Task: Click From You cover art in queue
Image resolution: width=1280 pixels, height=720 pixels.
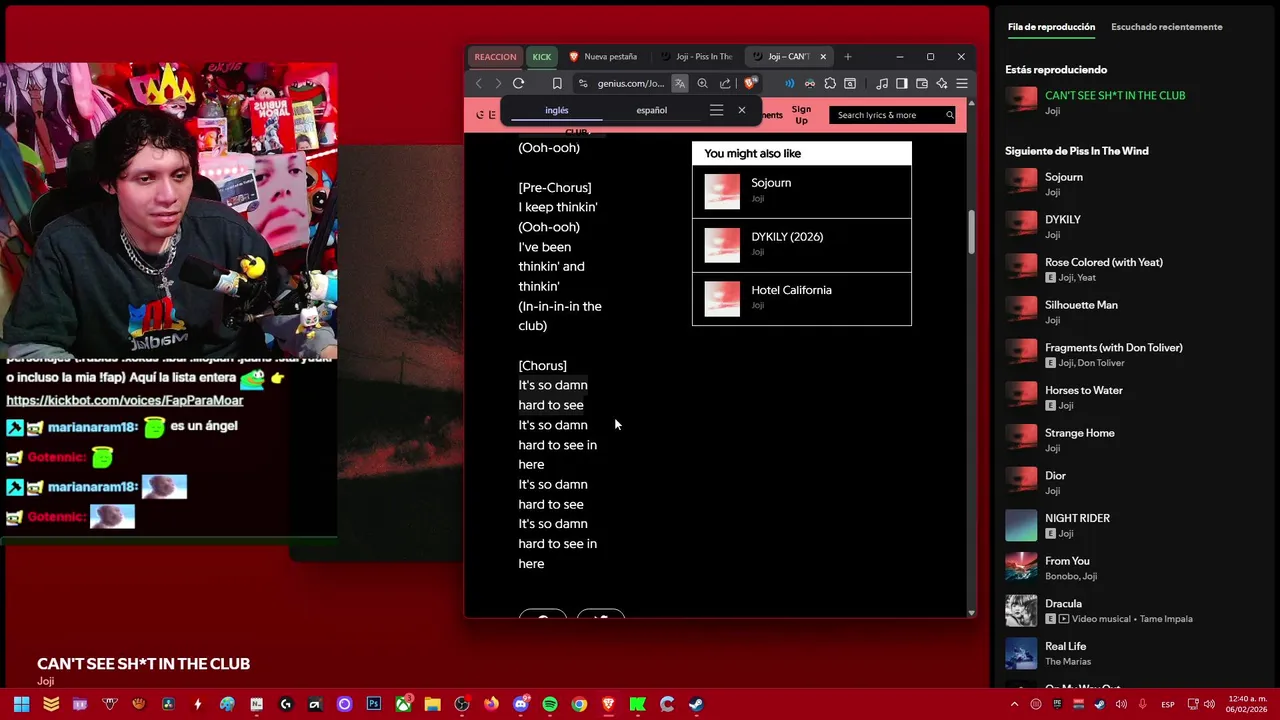Action: pyautogui.click(x=1021, y=568)
